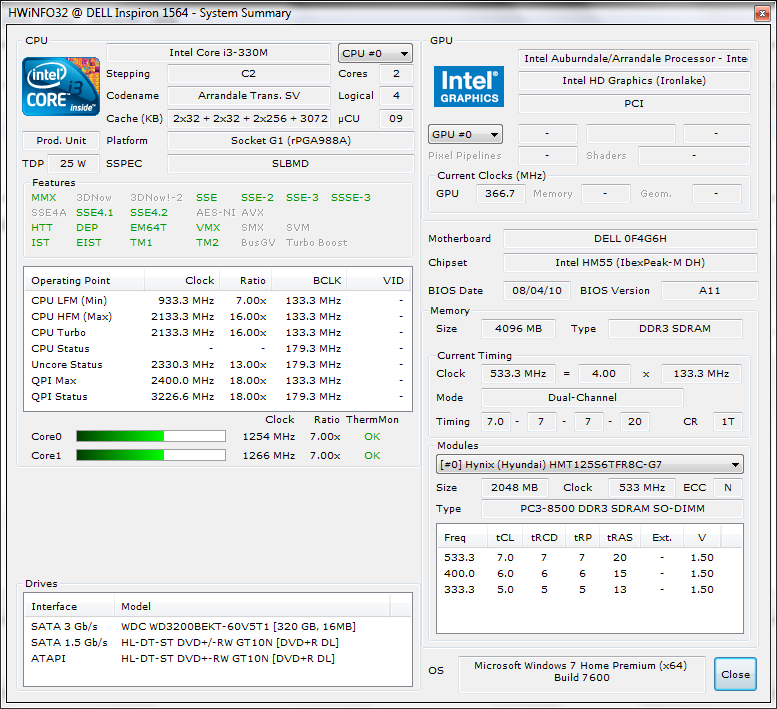Screen dimensions: 777x709
Task: Select the QPI Max row
Action: click(x=218, y=381)
